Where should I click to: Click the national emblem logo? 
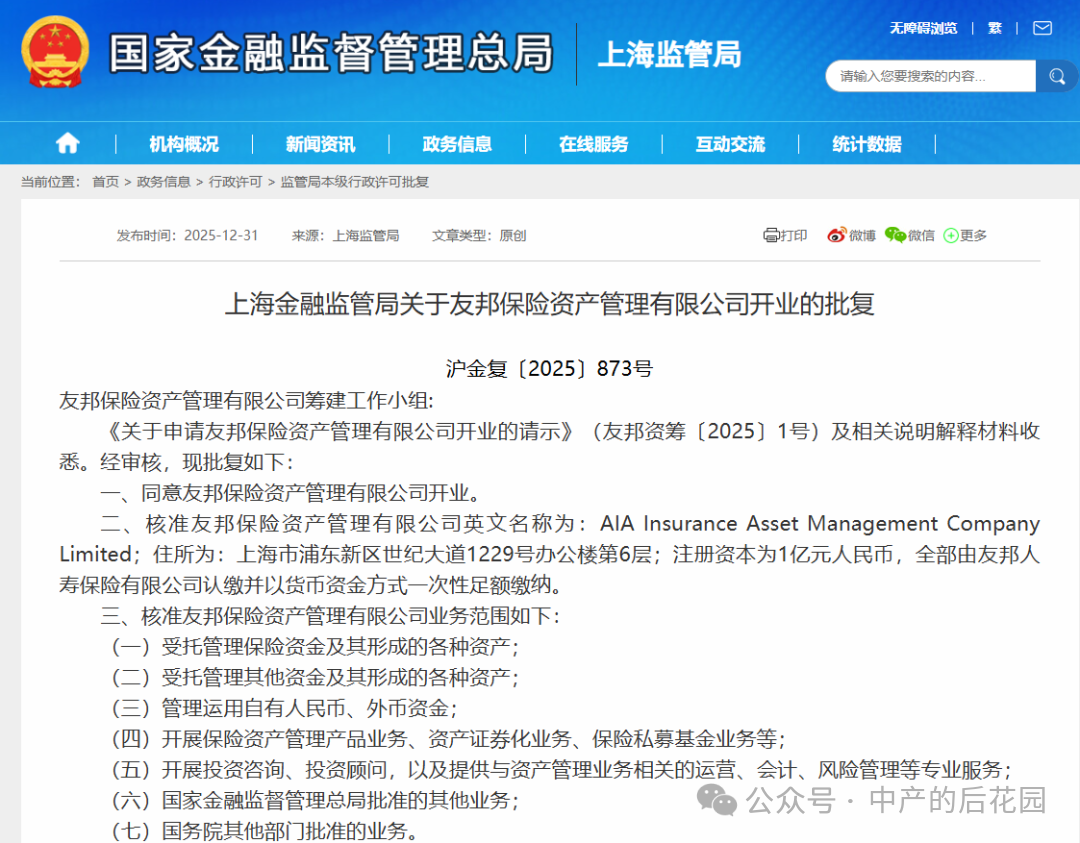point(55,52)
